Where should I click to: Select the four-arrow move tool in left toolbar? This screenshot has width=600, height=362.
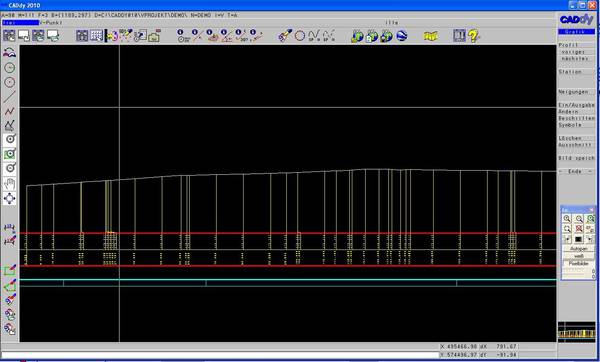pos(10,198)
